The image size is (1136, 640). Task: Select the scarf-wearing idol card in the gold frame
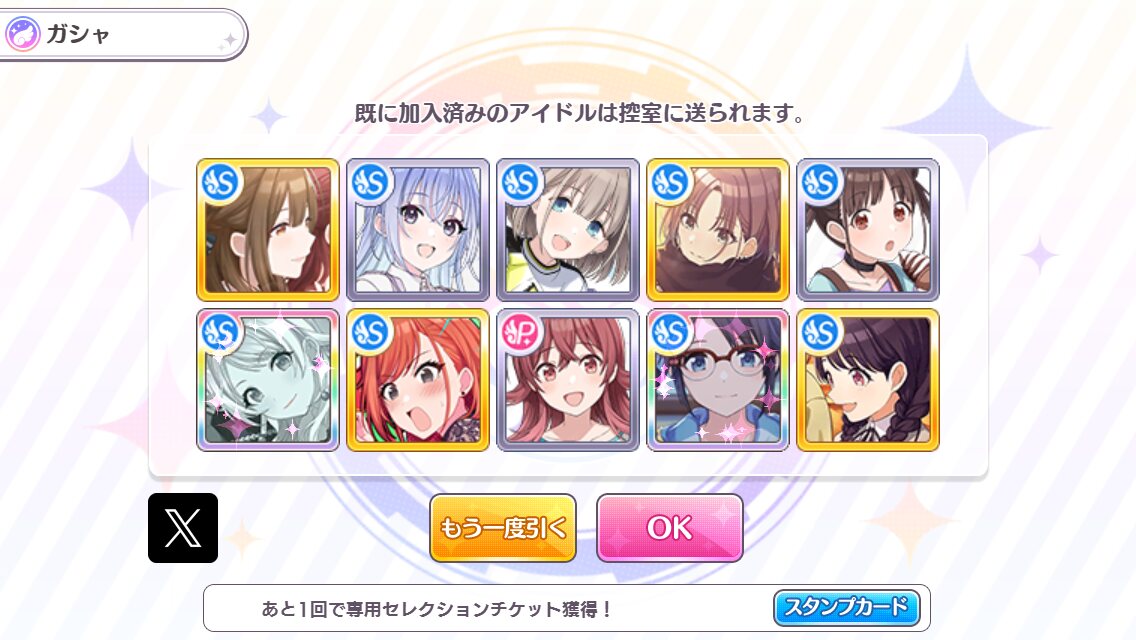click(718, 230)
